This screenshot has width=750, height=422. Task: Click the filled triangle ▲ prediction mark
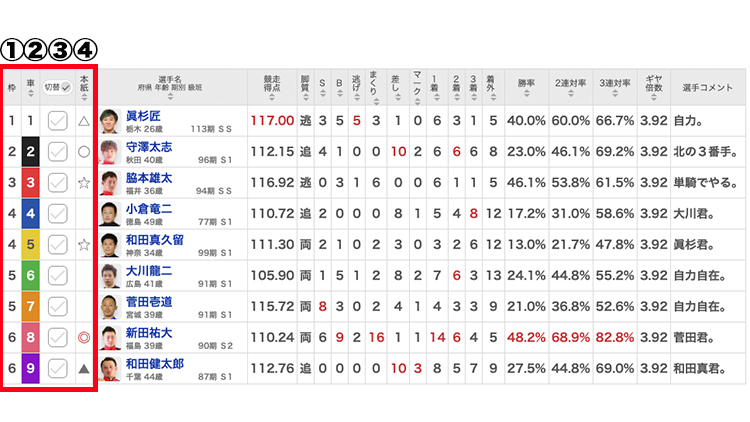(84, 368)
